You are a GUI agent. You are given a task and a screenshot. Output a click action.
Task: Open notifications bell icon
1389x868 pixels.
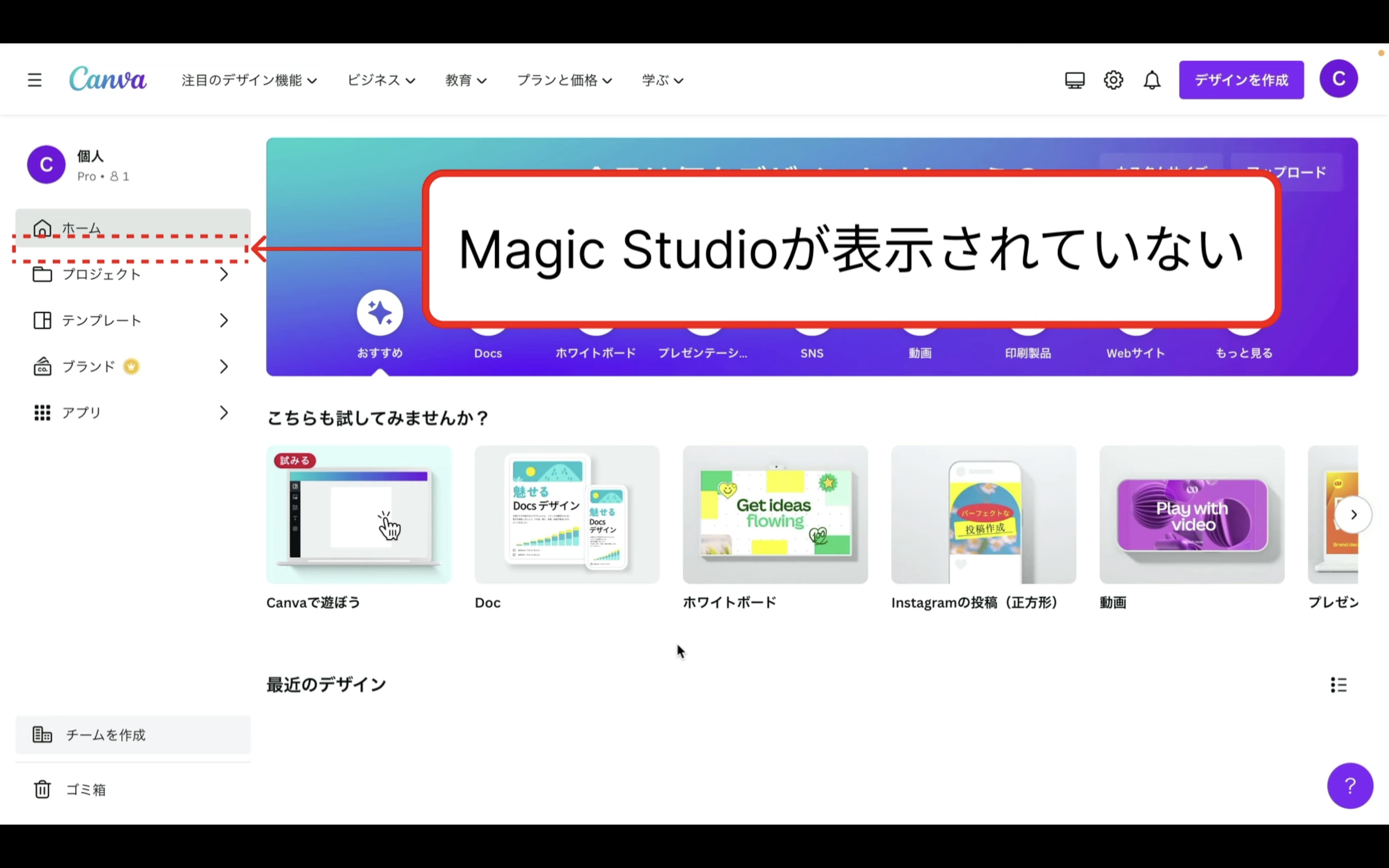(1151, 80)
